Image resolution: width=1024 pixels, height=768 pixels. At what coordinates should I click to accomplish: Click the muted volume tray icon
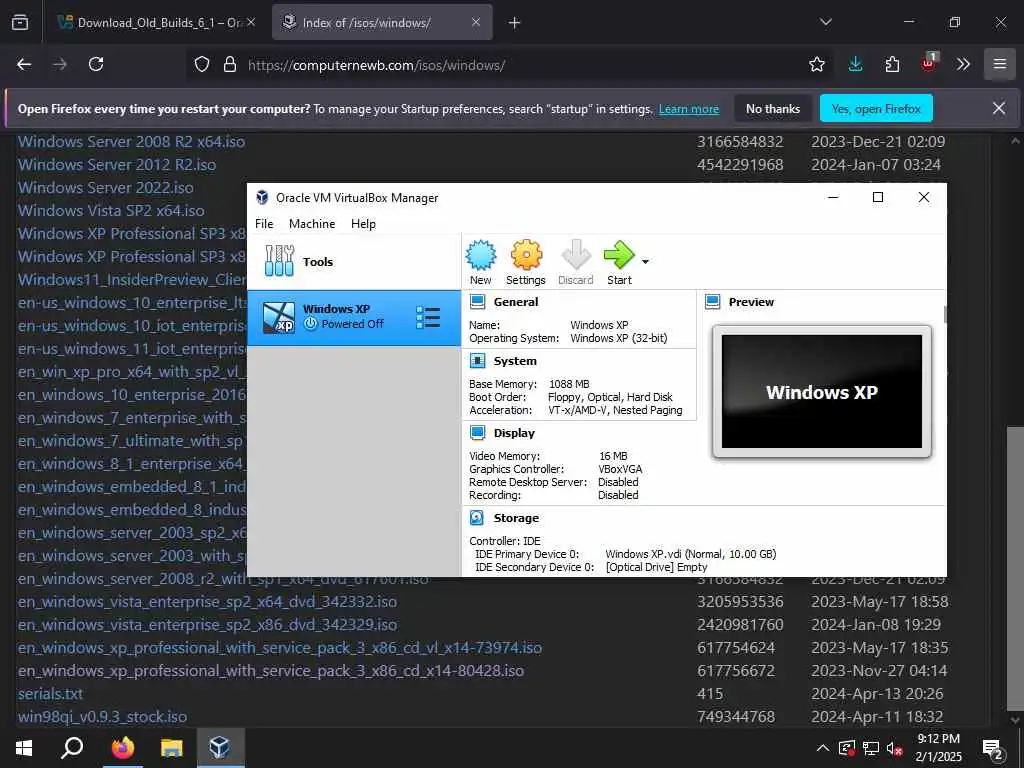[894, 748]
